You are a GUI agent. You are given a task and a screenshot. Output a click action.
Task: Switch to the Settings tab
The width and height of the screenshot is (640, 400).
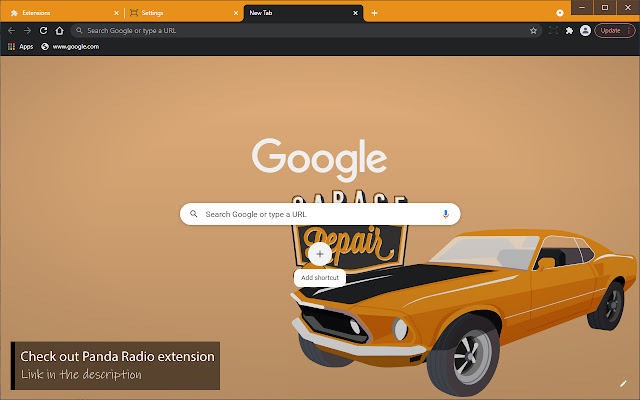point(182,13)
